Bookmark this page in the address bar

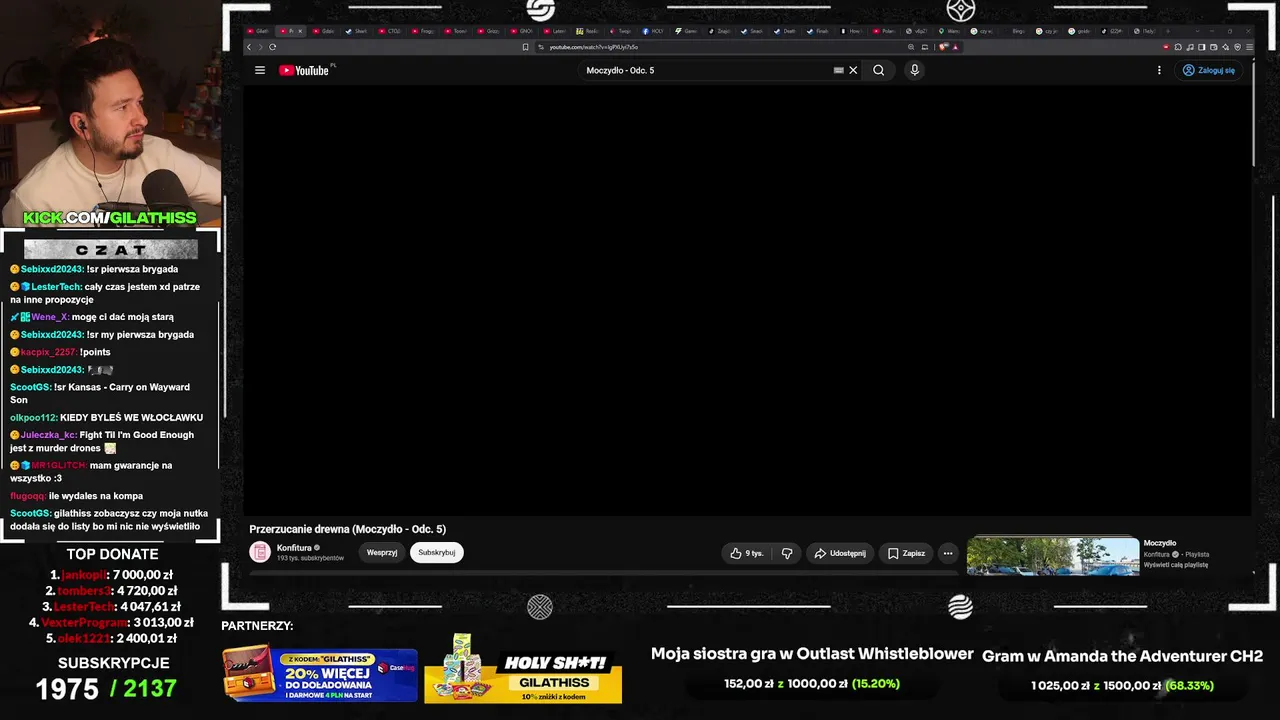tap(526, 47)
